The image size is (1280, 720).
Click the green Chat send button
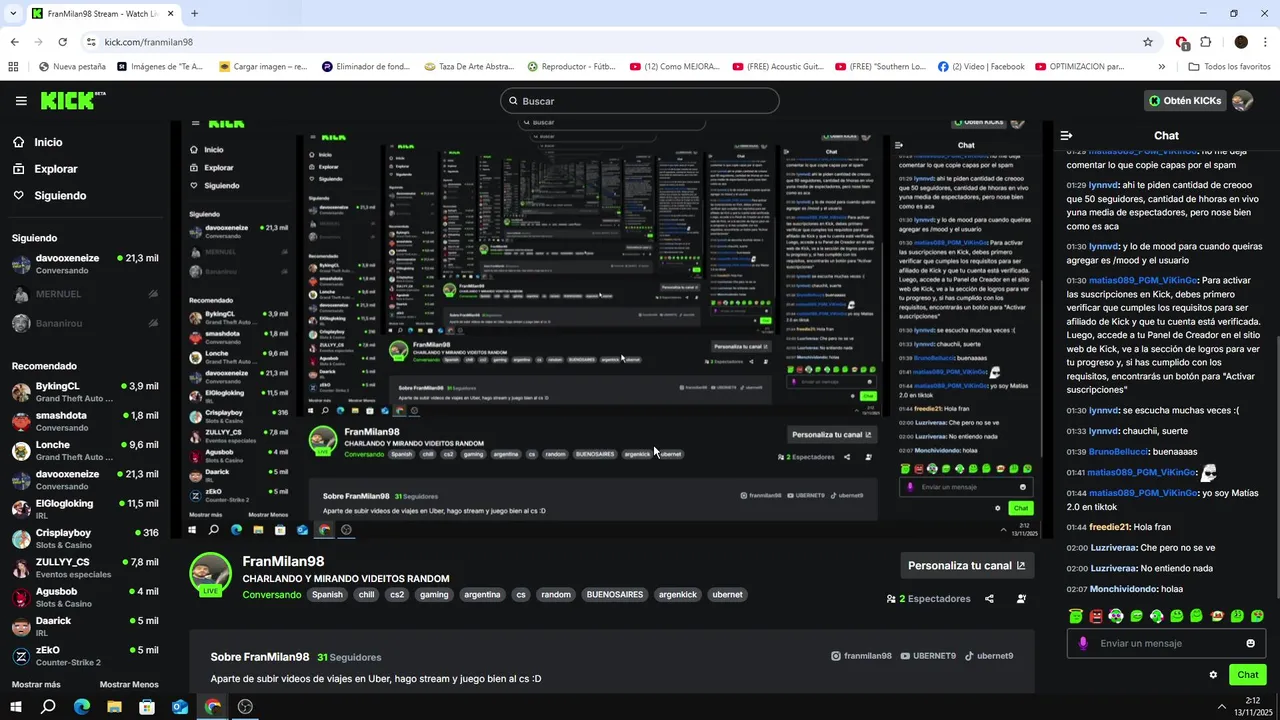tap(1247, 675)
